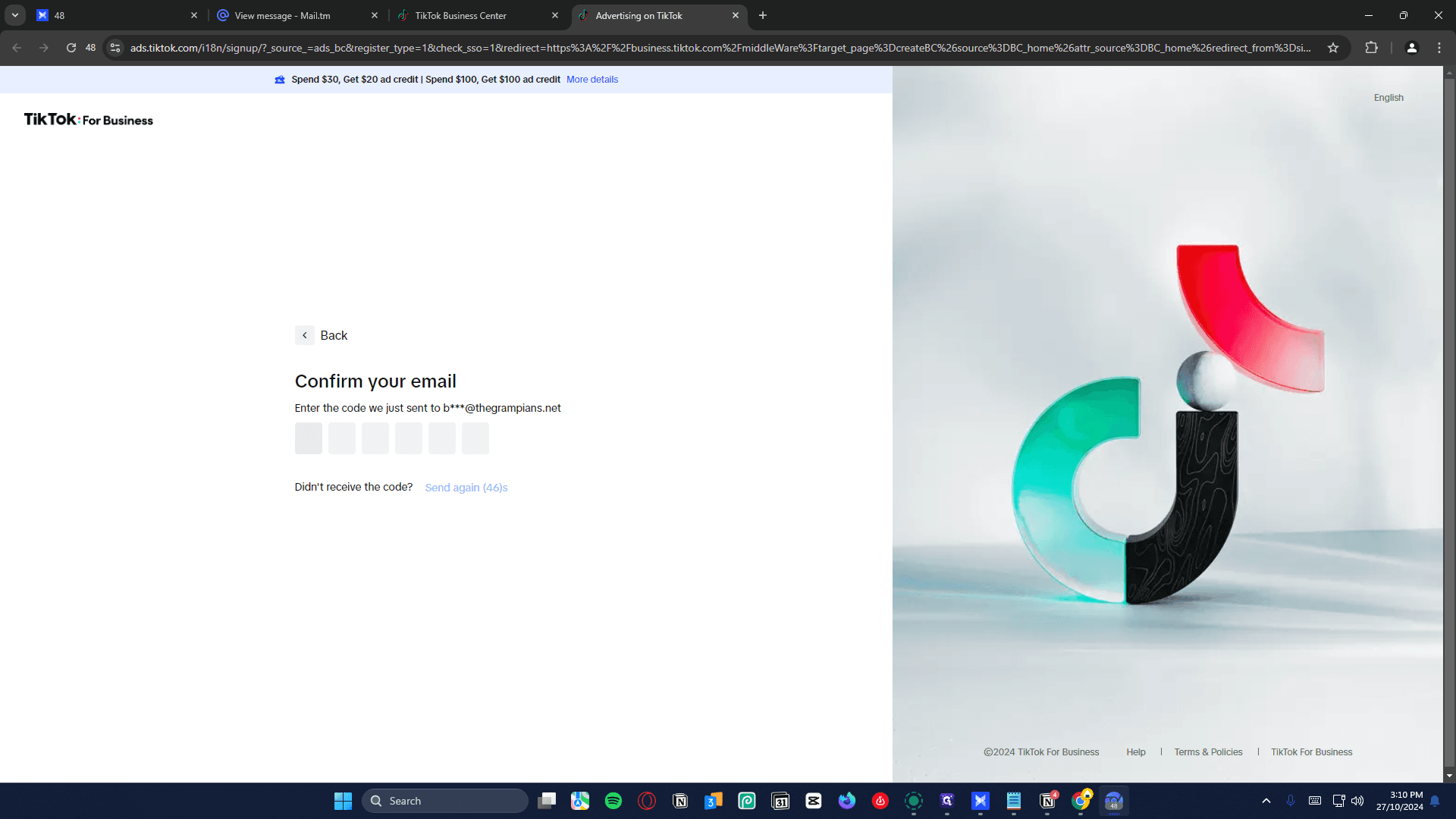Open the Help footer link
1456x819 pixels.
(1136, 752)
